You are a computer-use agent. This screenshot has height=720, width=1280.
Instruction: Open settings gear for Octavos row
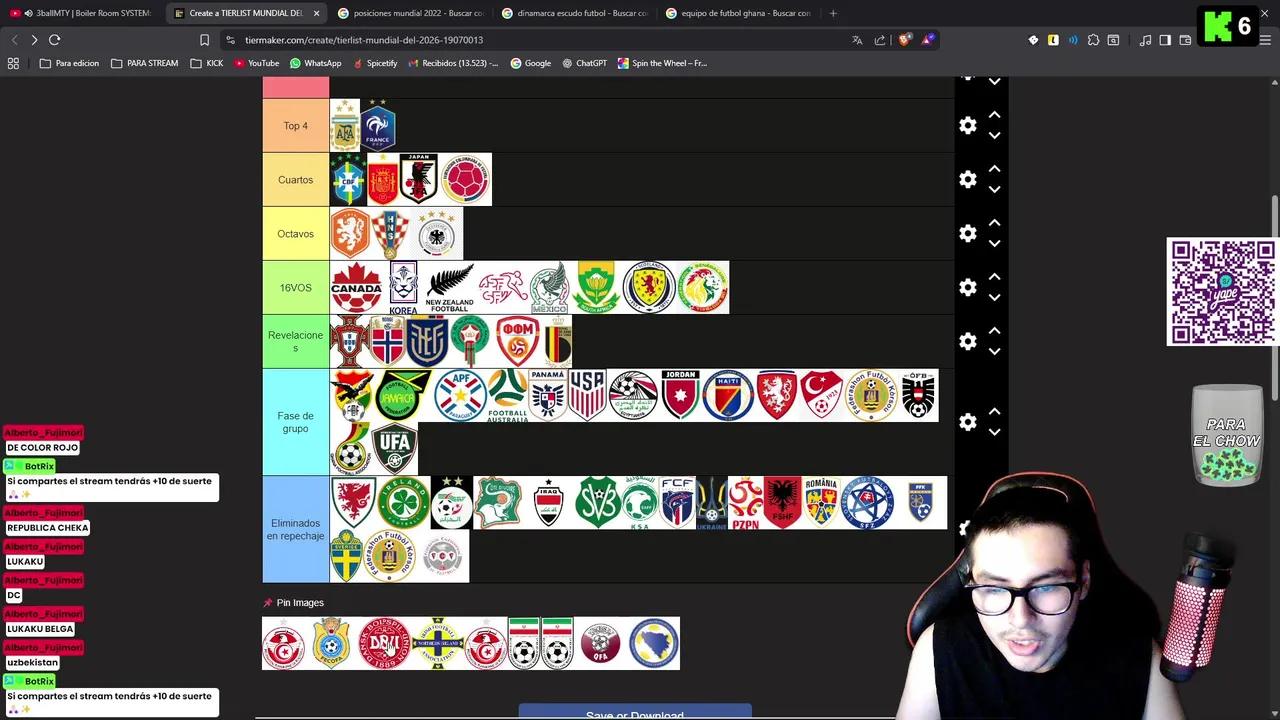[967, 234]
